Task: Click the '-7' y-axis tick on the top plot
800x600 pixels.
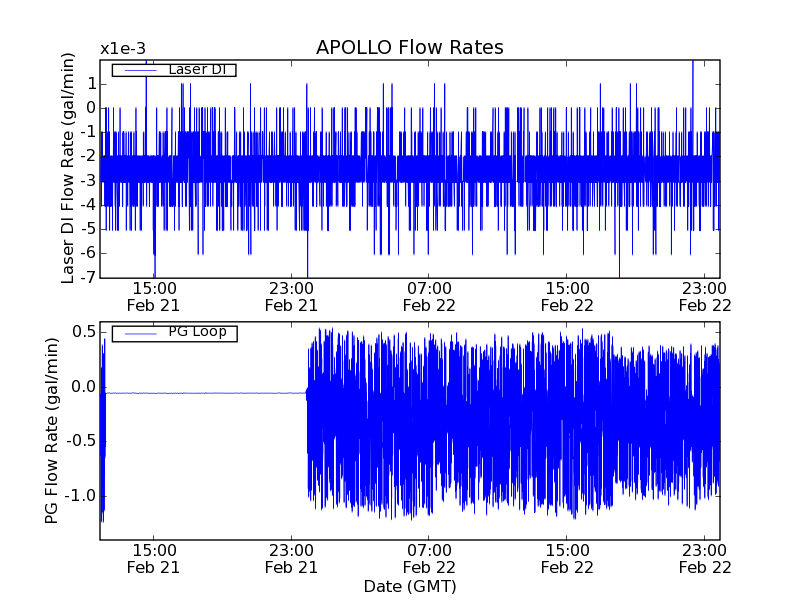Action: 89,277
